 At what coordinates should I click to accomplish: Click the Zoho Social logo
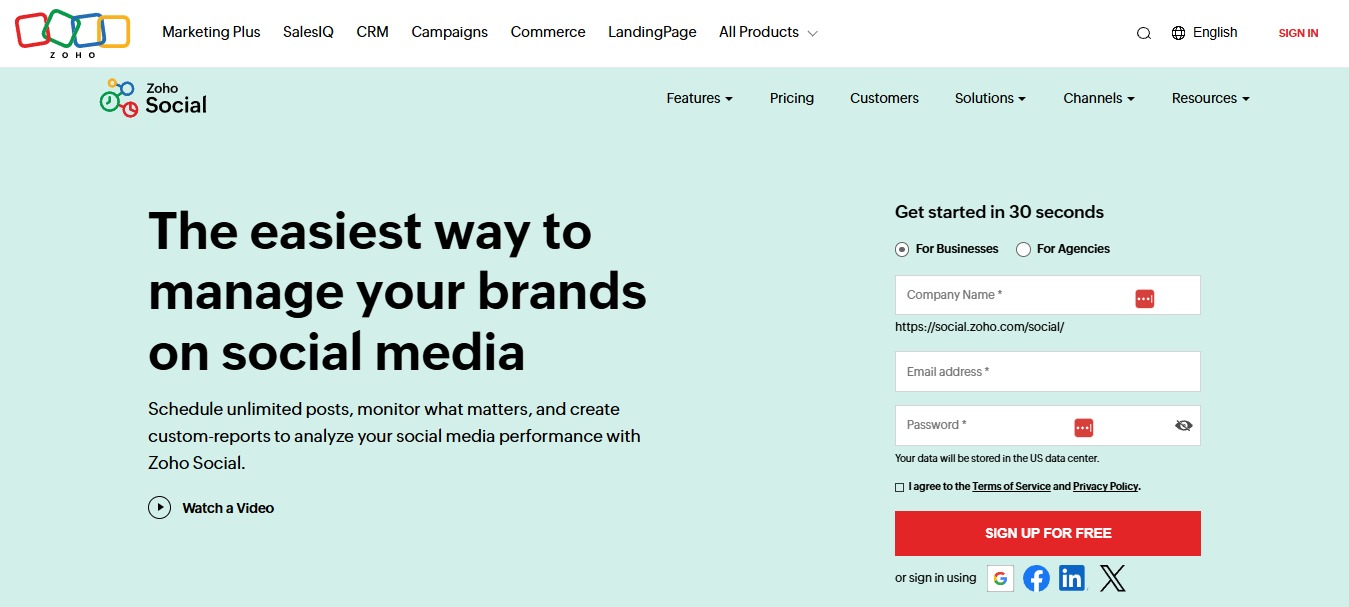click(154, 98)
